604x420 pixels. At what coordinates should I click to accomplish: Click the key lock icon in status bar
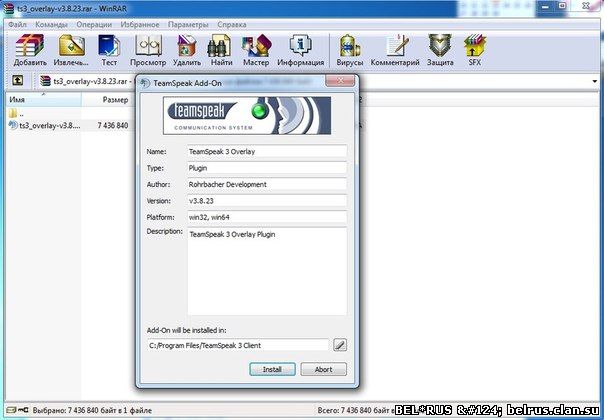click(x=23, y=410)
